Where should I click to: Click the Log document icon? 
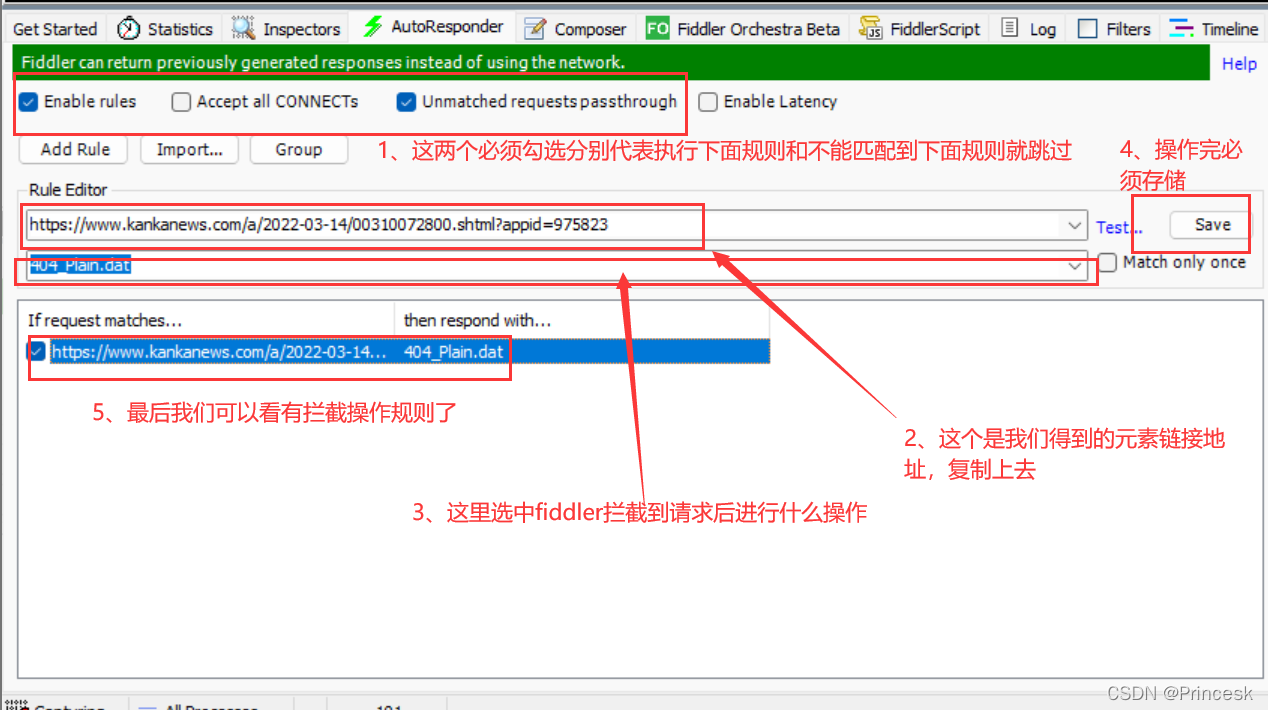(x=1011, y=28)
